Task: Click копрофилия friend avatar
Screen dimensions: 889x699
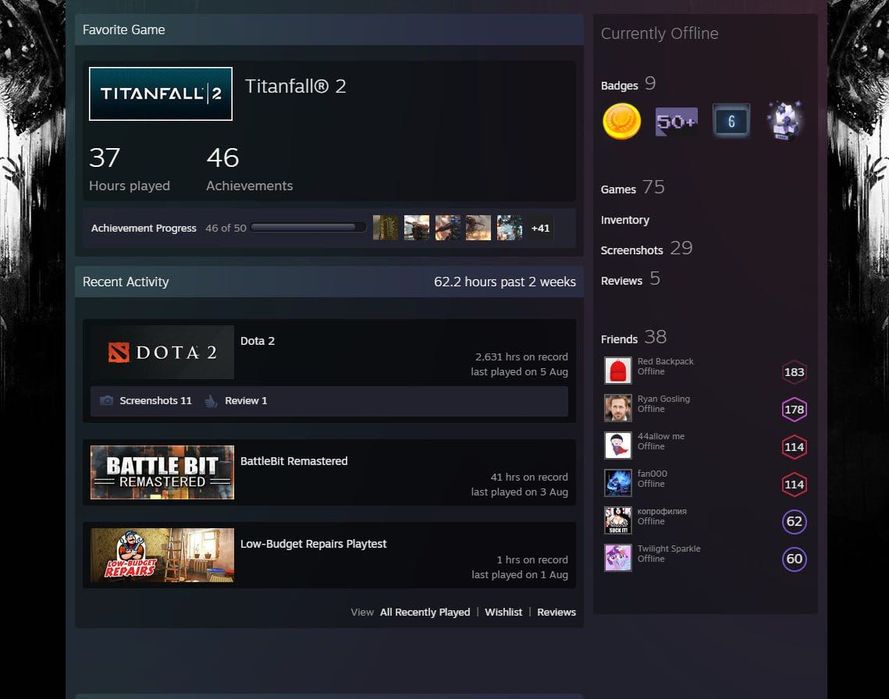Action: 617,520
